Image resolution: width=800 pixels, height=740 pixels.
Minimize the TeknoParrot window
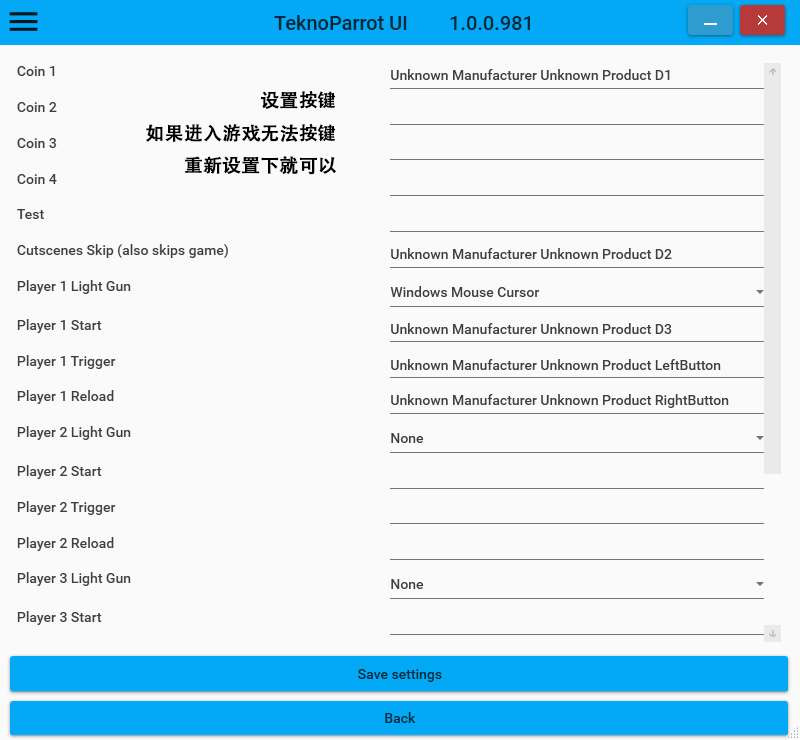710,21
